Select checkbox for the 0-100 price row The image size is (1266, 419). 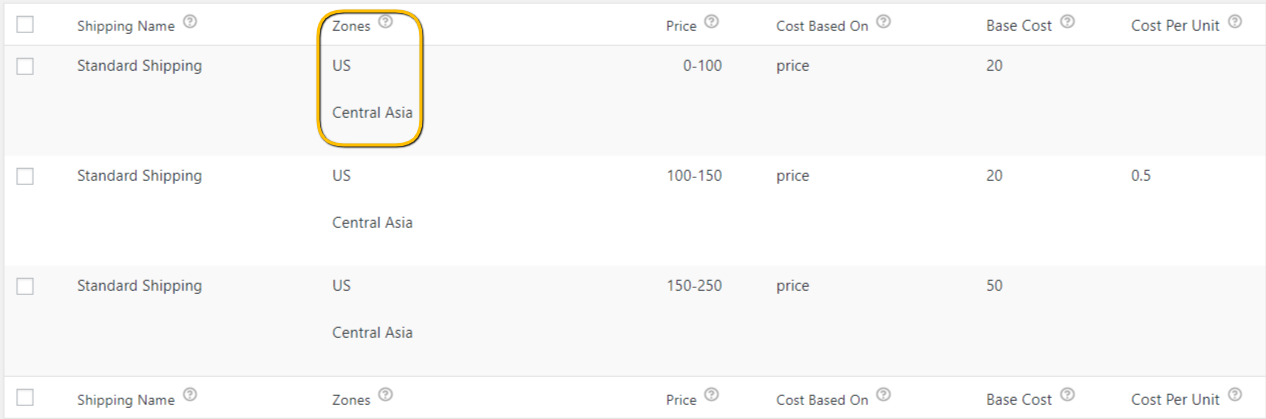pos(25,66)
